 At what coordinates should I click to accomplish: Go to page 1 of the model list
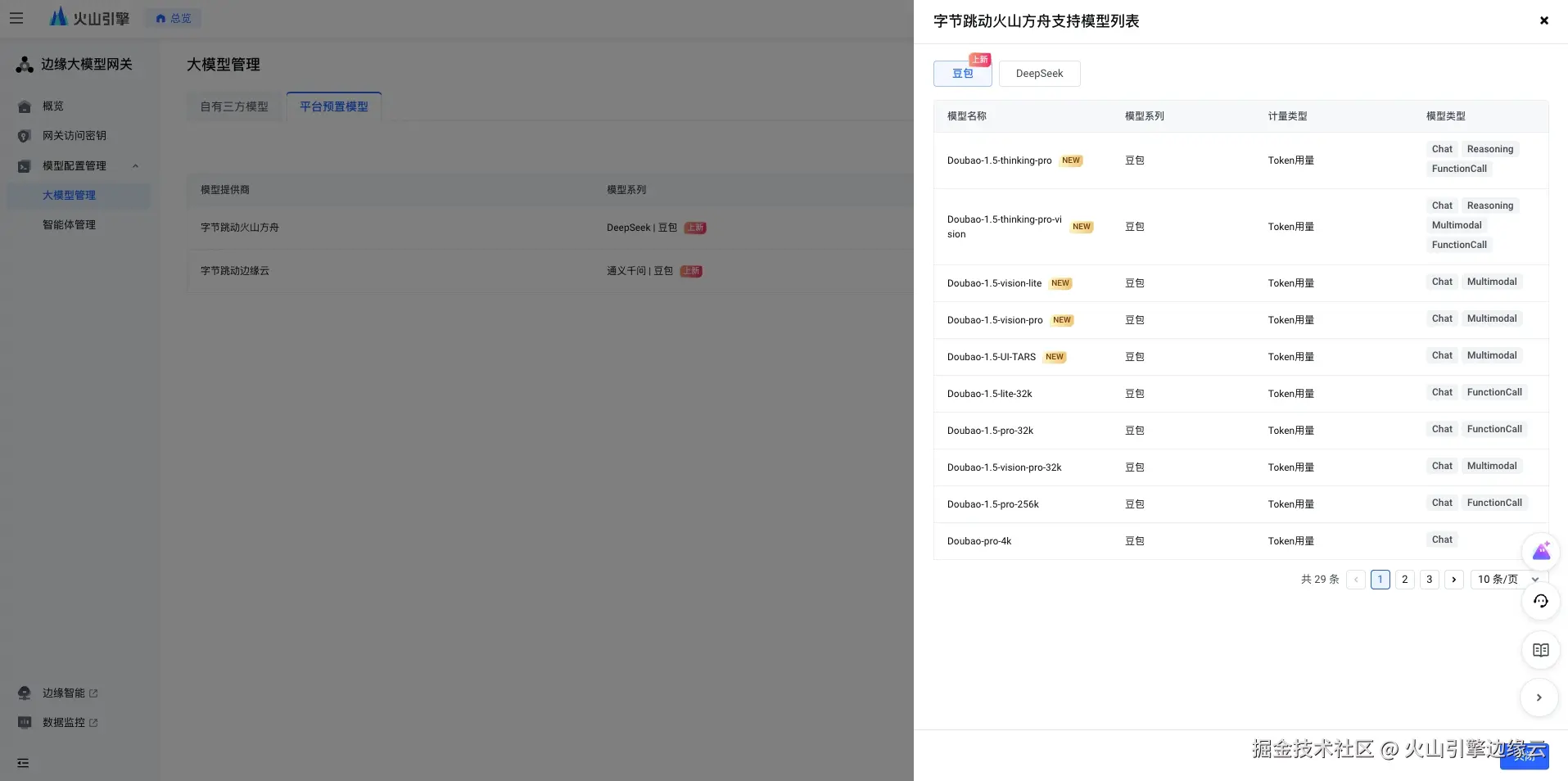pyautogui.click(x=1380, y=580)
